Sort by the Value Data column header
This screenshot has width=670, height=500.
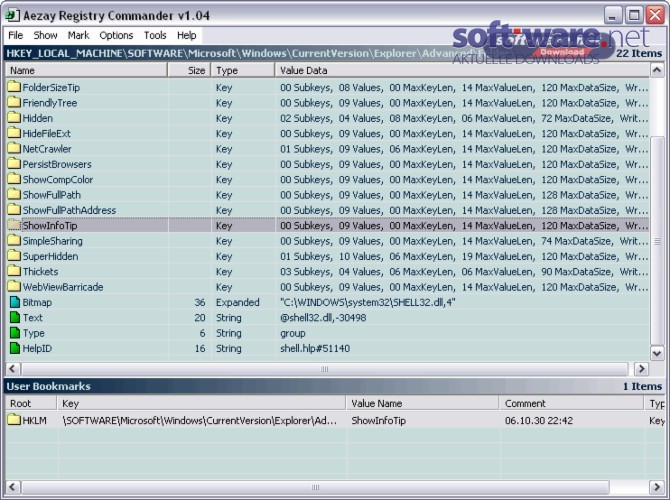point(462,71)
